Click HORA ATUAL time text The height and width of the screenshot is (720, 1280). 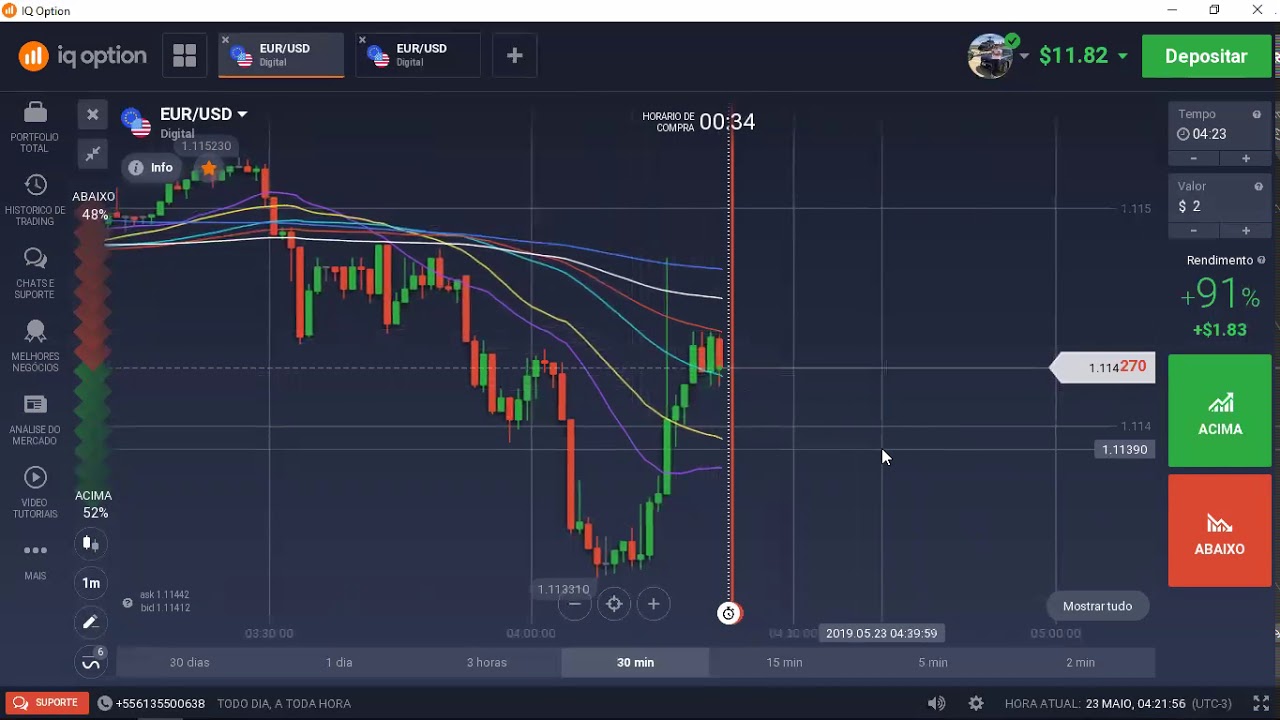point(1118,704)
